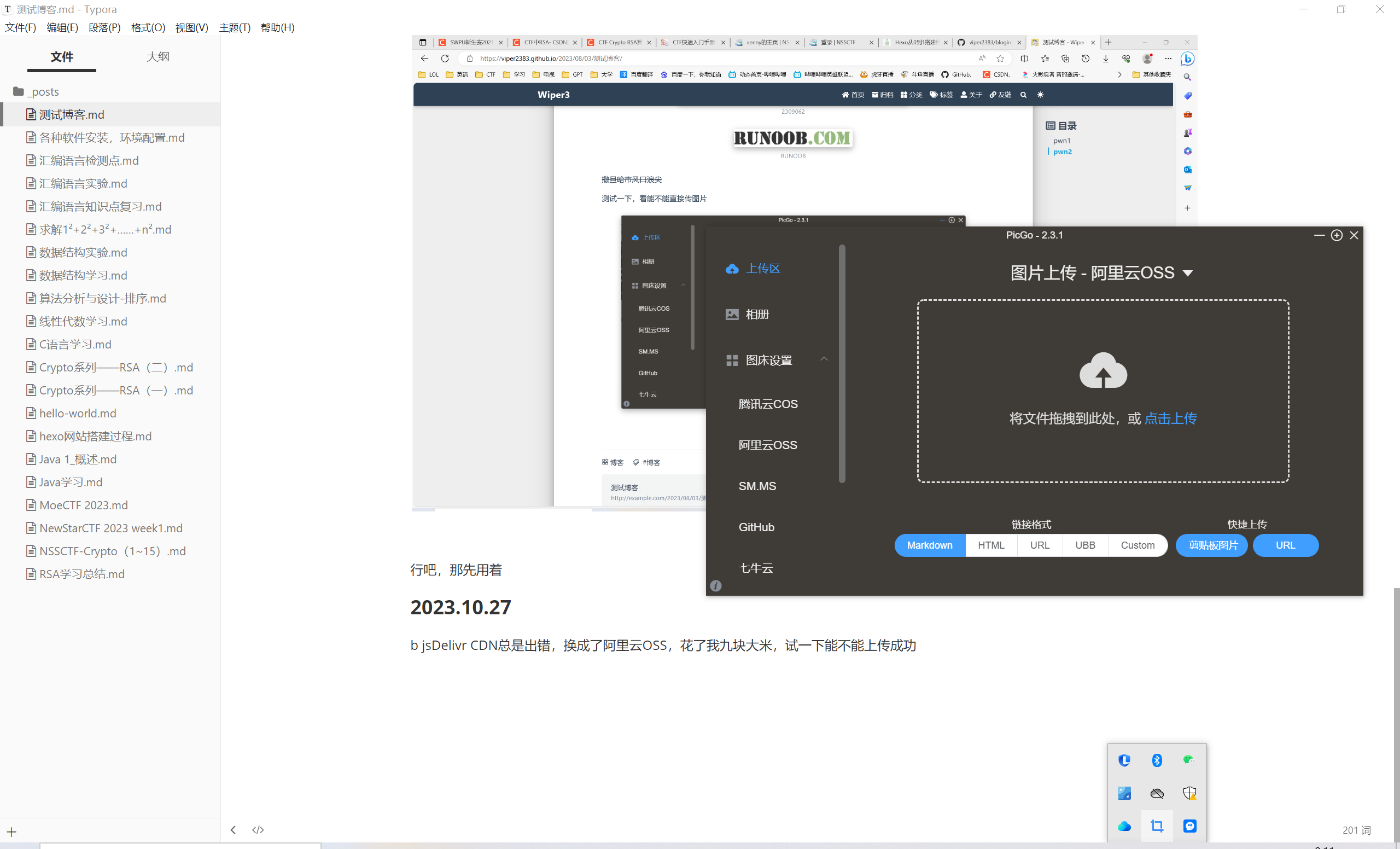Open 各种软件安装，环境配置.md
This screenshot has width=1400, height=849.
110,137
